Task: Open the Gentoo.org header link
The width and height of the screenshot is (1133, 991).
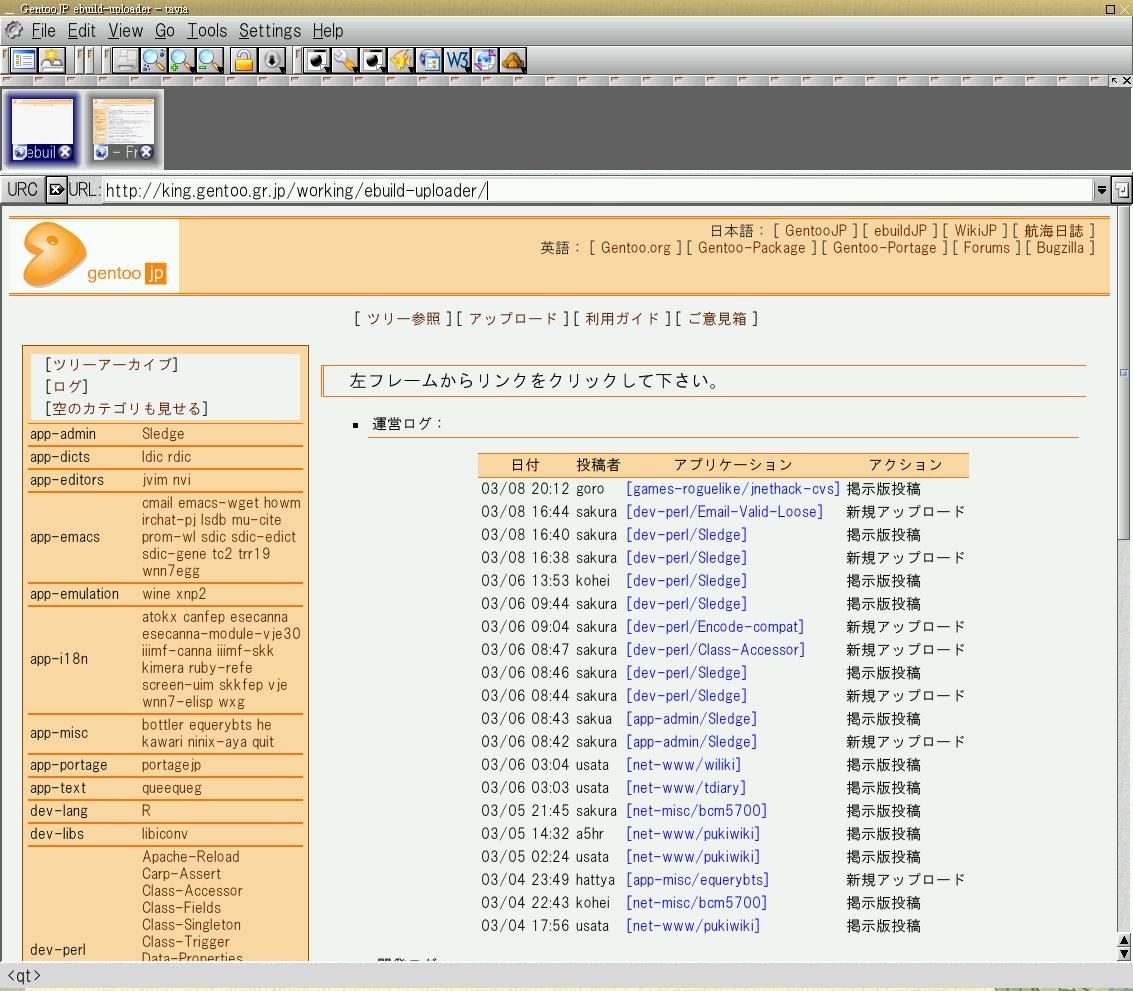Action: [636, 248]
